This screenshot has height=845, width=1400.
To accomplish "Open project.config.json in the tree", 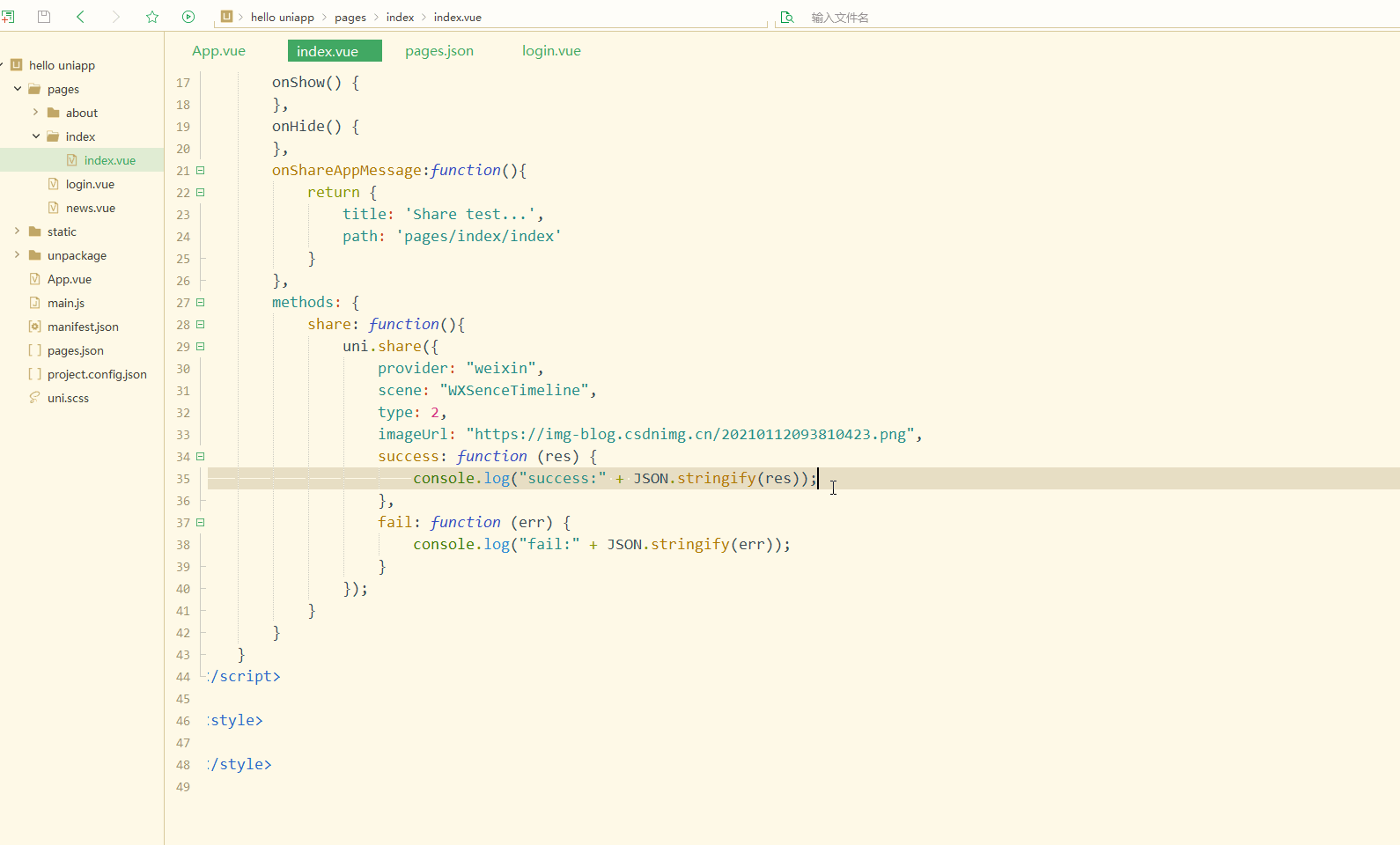I will (97, 374).
